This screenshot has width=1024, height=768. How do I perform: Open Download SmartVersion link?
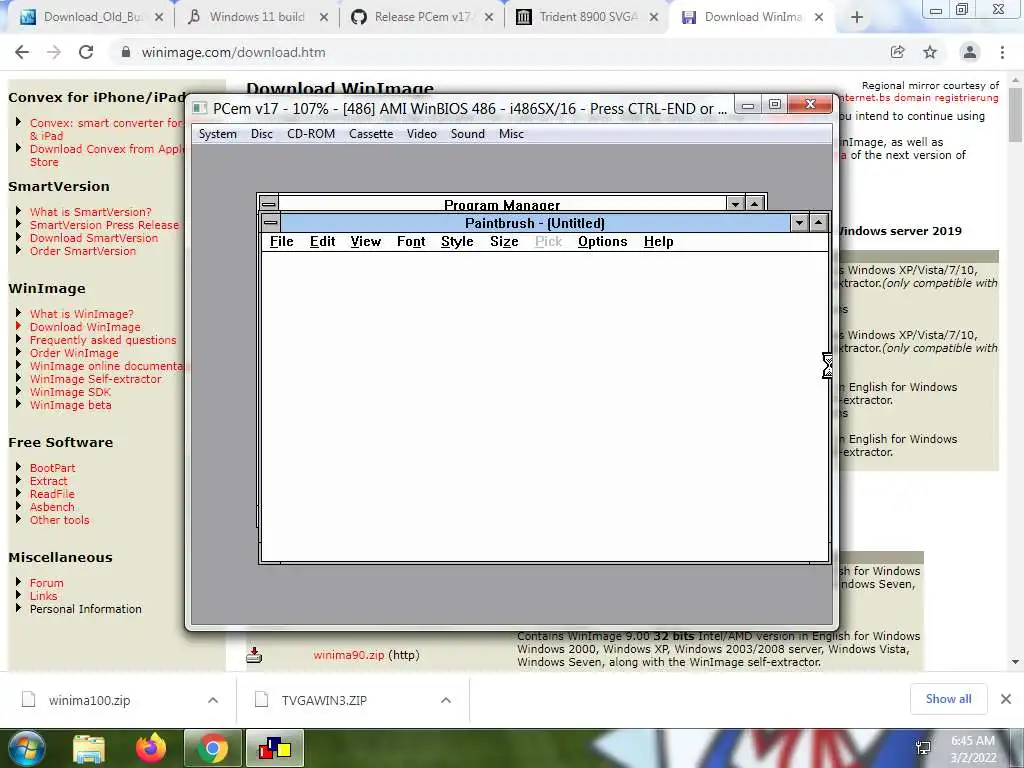(x=93, y=238)
